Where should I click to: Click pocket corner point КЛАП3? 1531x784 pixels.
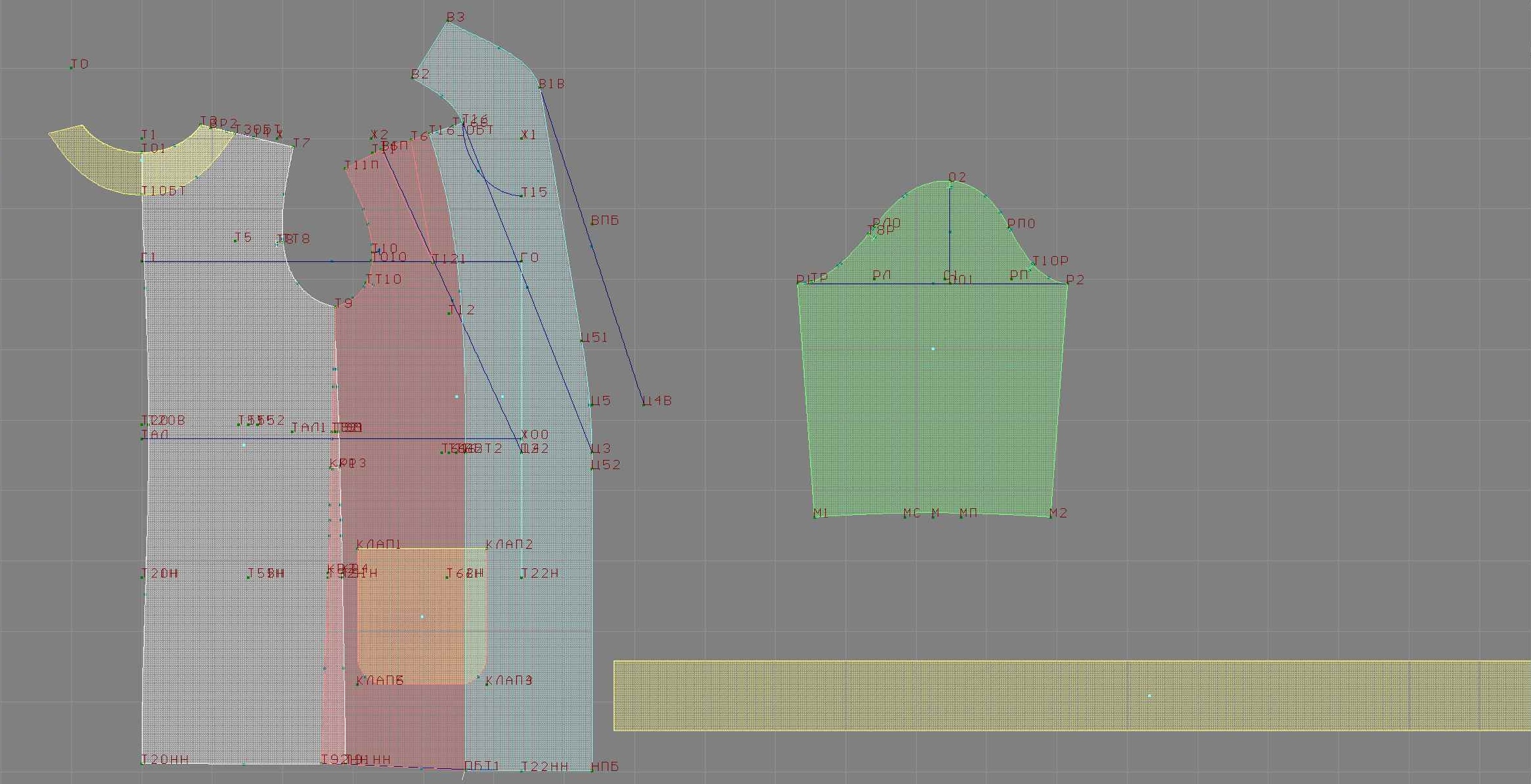487,683
